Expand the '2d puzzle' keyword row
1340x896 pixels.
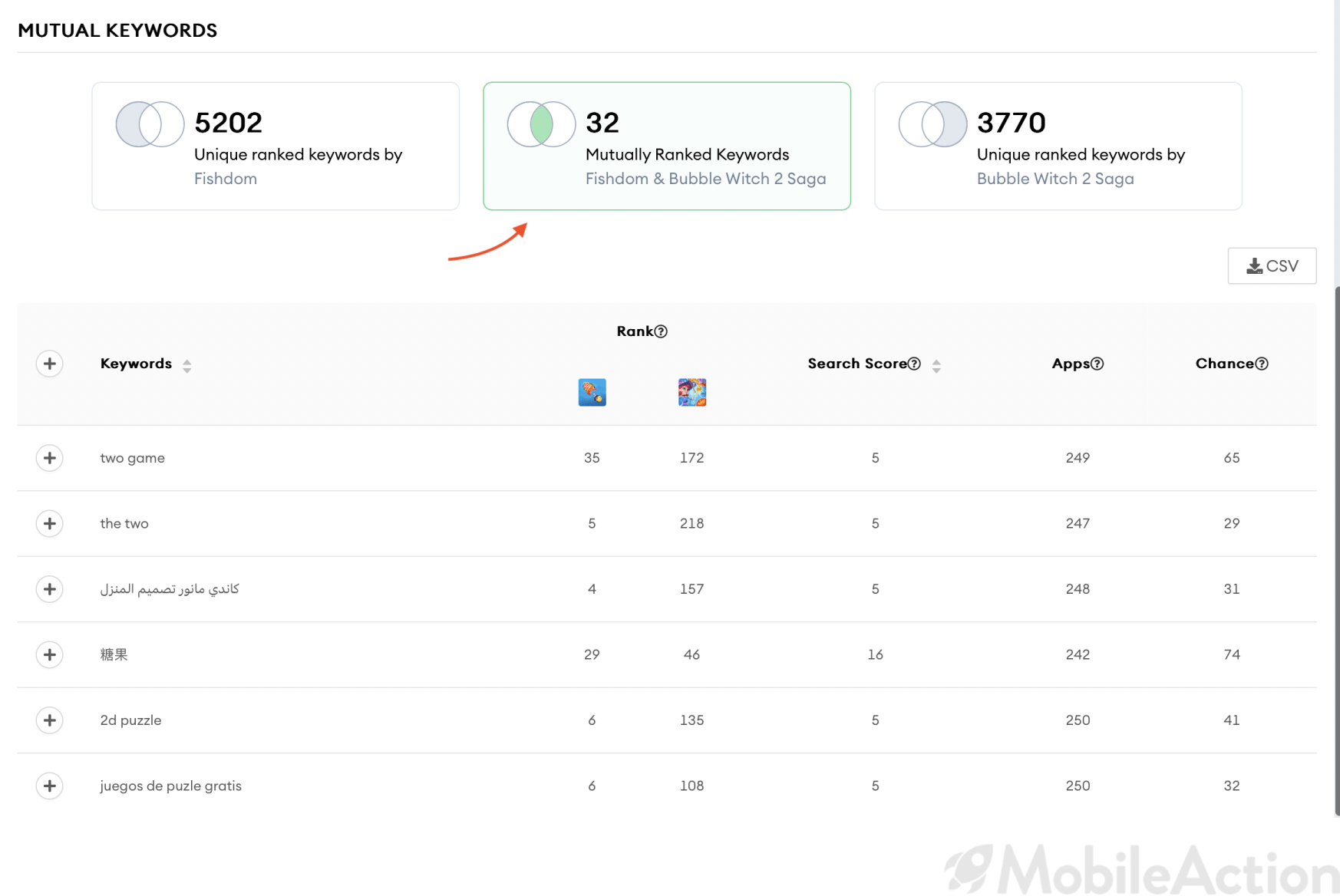[x=50, y=720]
